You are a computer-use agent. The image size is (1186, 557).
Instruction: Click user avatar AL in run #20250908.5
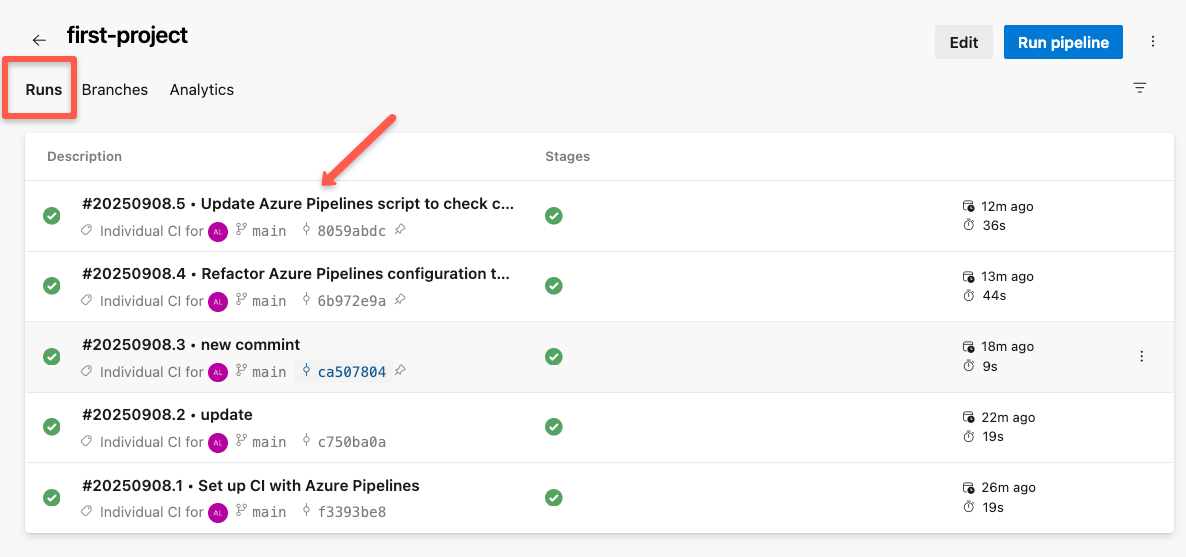point(218,232)
